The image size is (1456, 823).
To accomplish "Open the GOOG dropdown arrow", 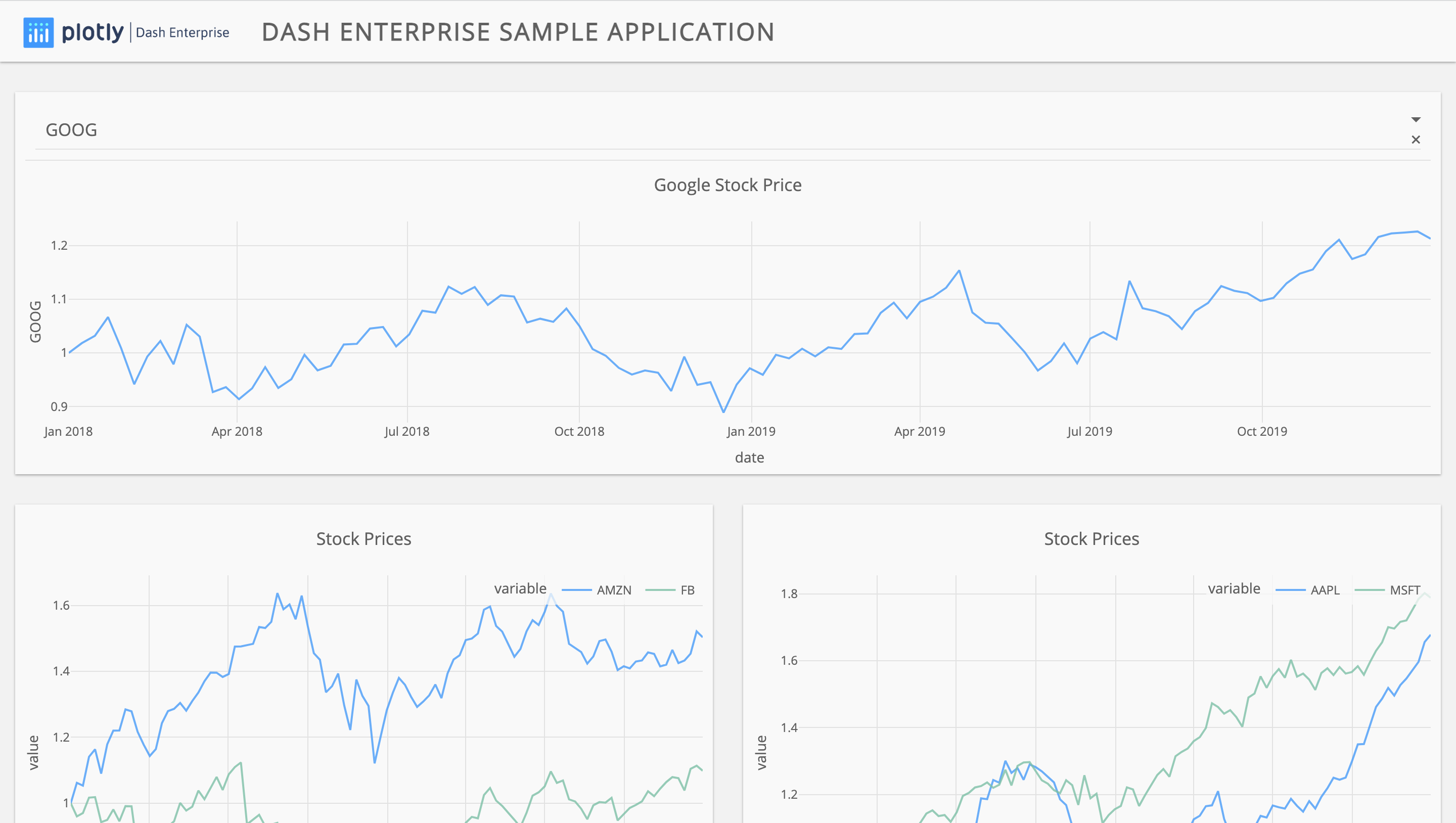I will pyautogui.click(x=1416, y=119).
